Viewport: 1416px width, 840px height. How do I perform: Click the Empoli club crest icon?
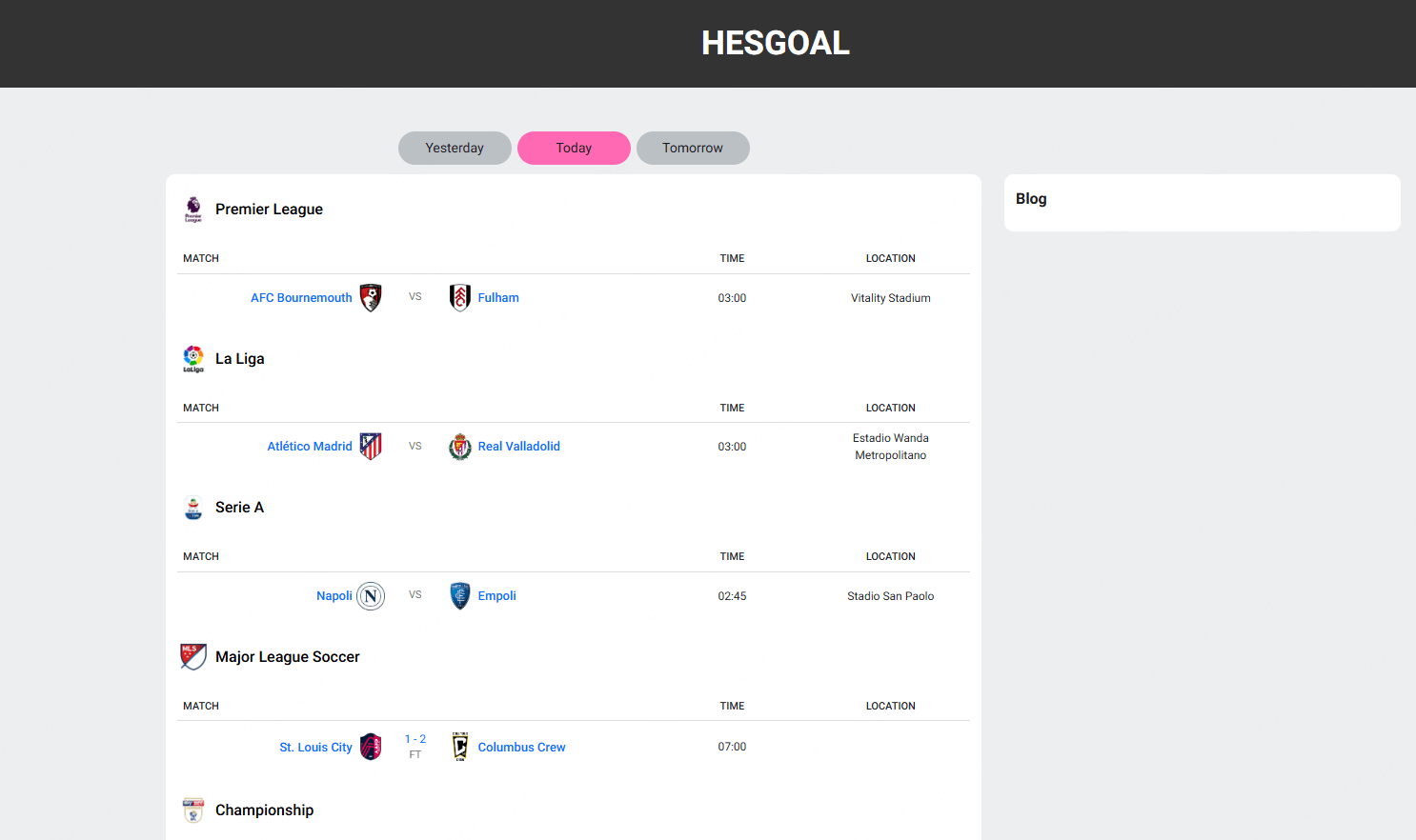click(x=460, y=596)
